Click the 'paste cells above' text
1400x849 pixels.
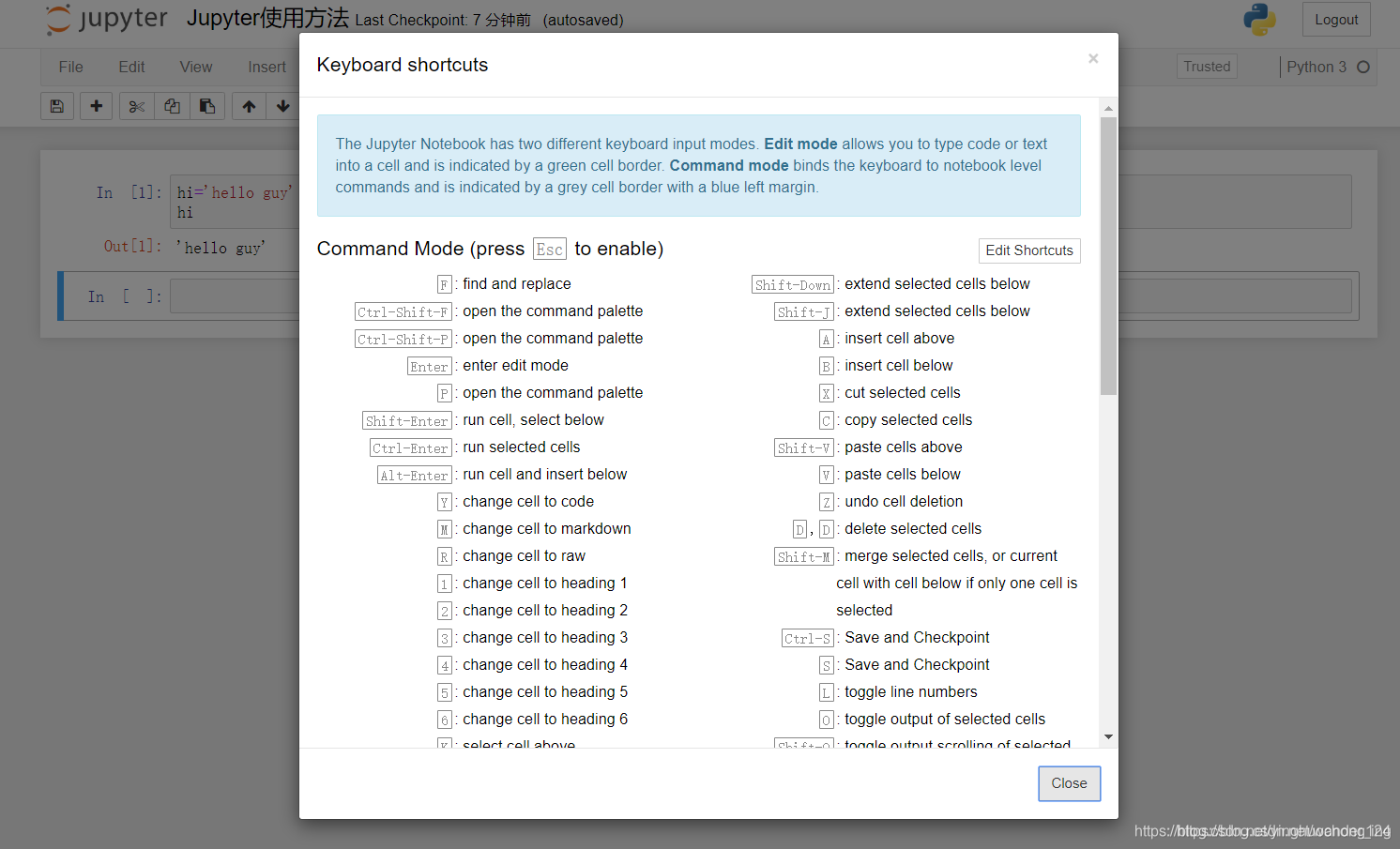pyautogui.click(x=904, y=447)
